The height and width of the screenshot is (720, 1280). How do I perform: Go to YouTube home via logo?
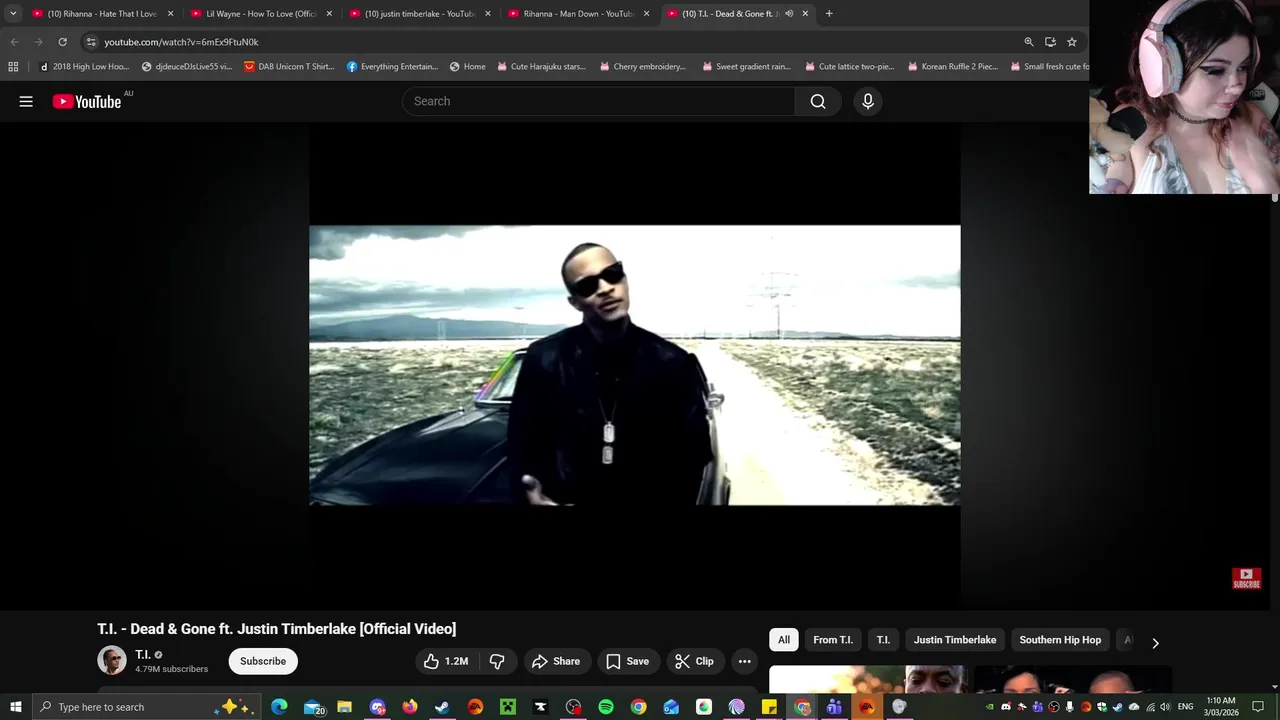coord(87,101)
